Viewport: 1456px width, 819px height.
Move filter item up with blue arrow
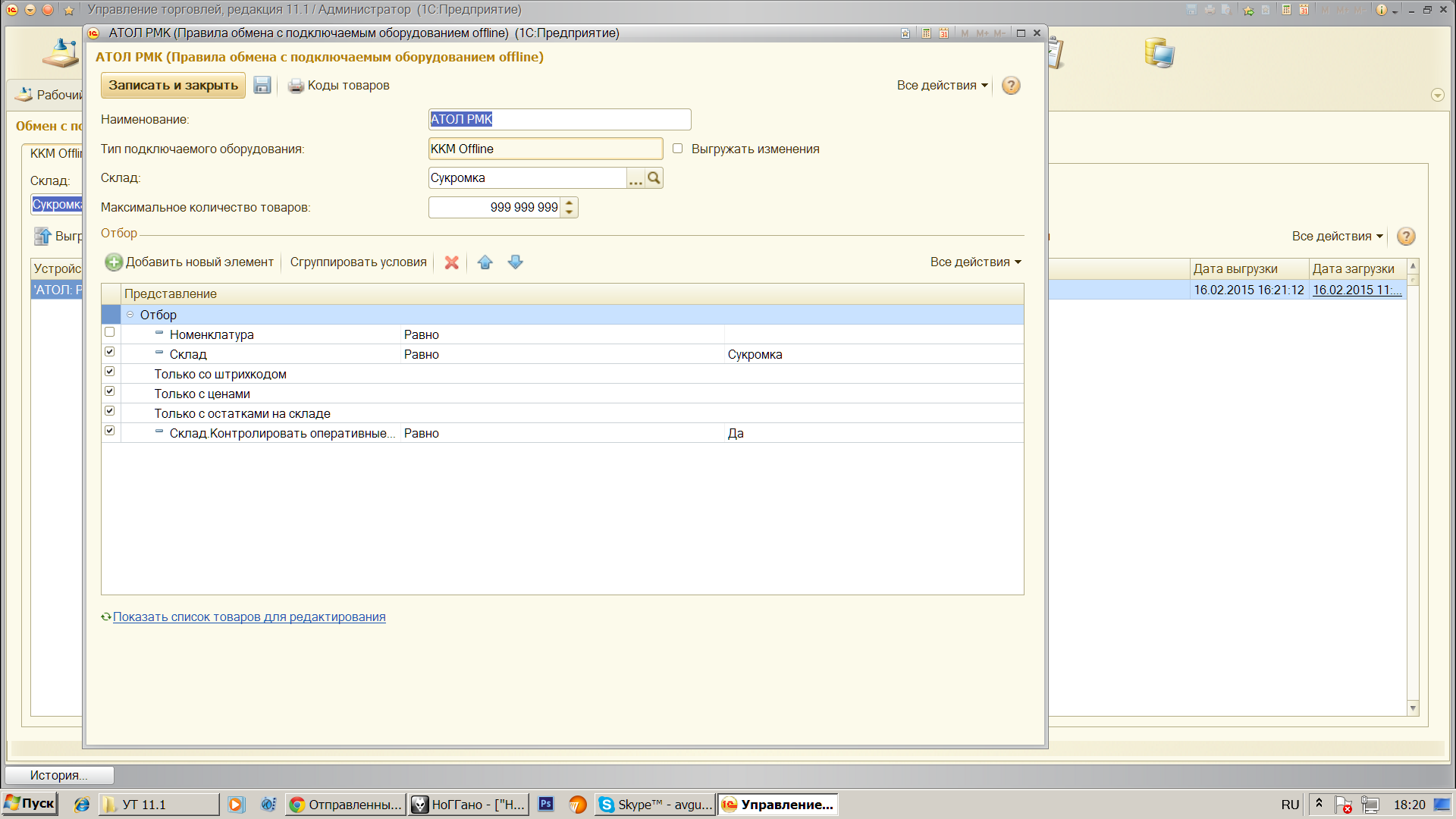[485, 262]
